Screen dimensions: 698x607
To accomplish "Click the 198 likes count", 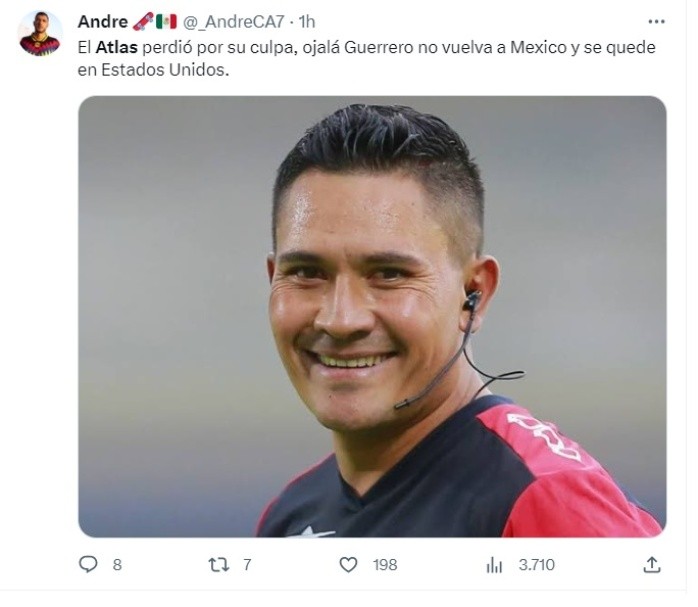I will click(385, 565).
